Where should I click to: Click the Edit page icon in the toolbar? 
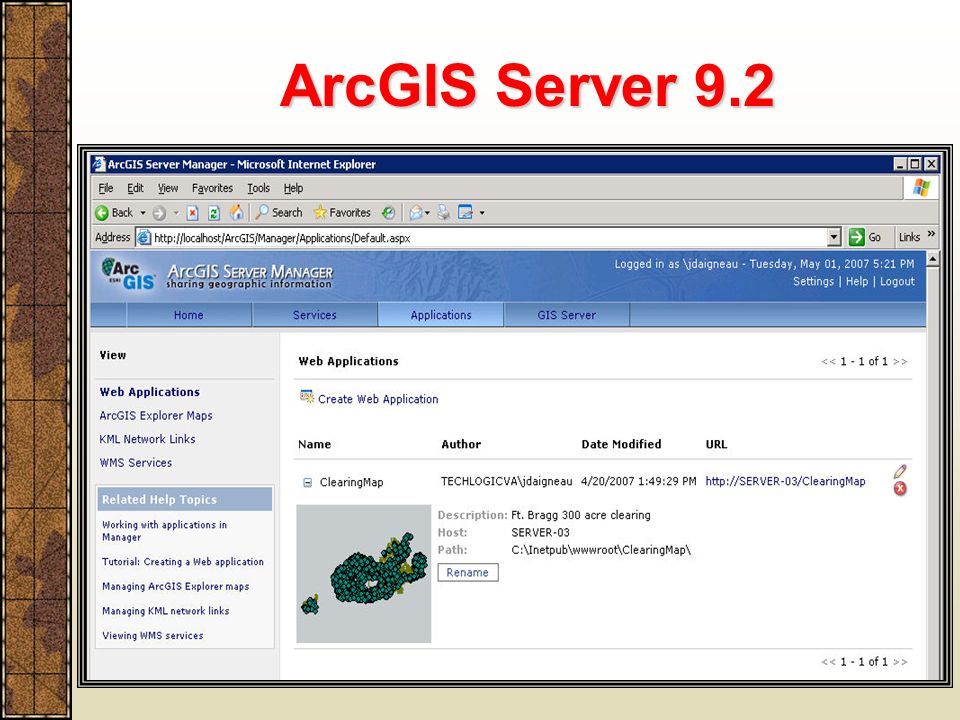click(x=465, y=212)
